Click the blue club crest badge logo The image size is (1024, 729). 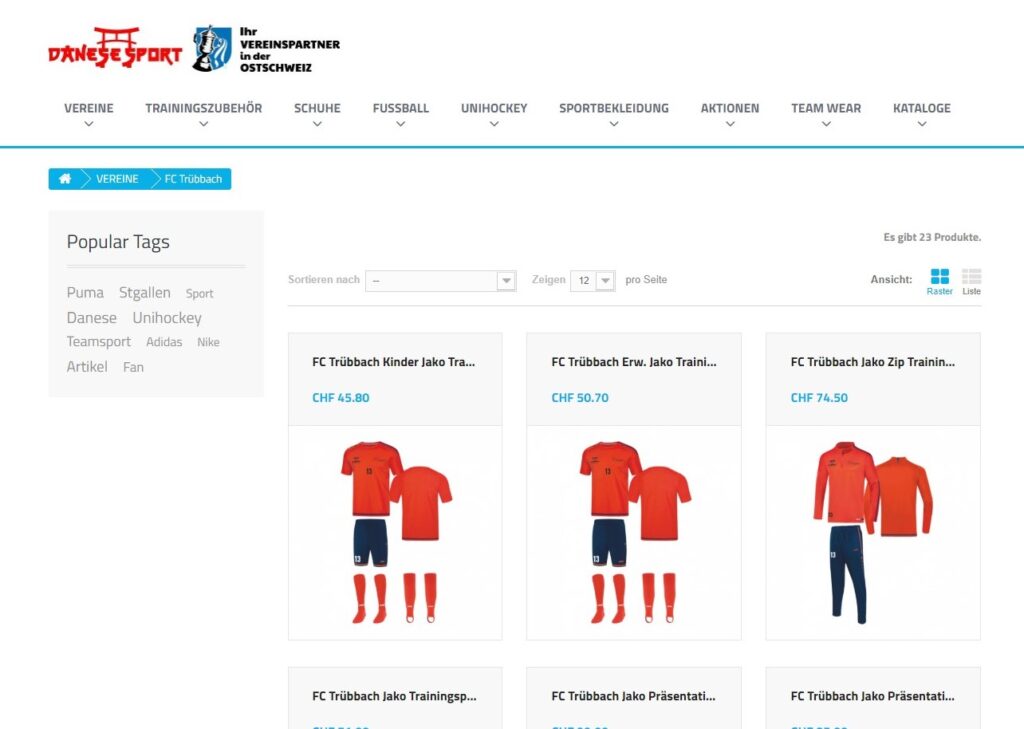pyautogui.click(x=212, y=48)
